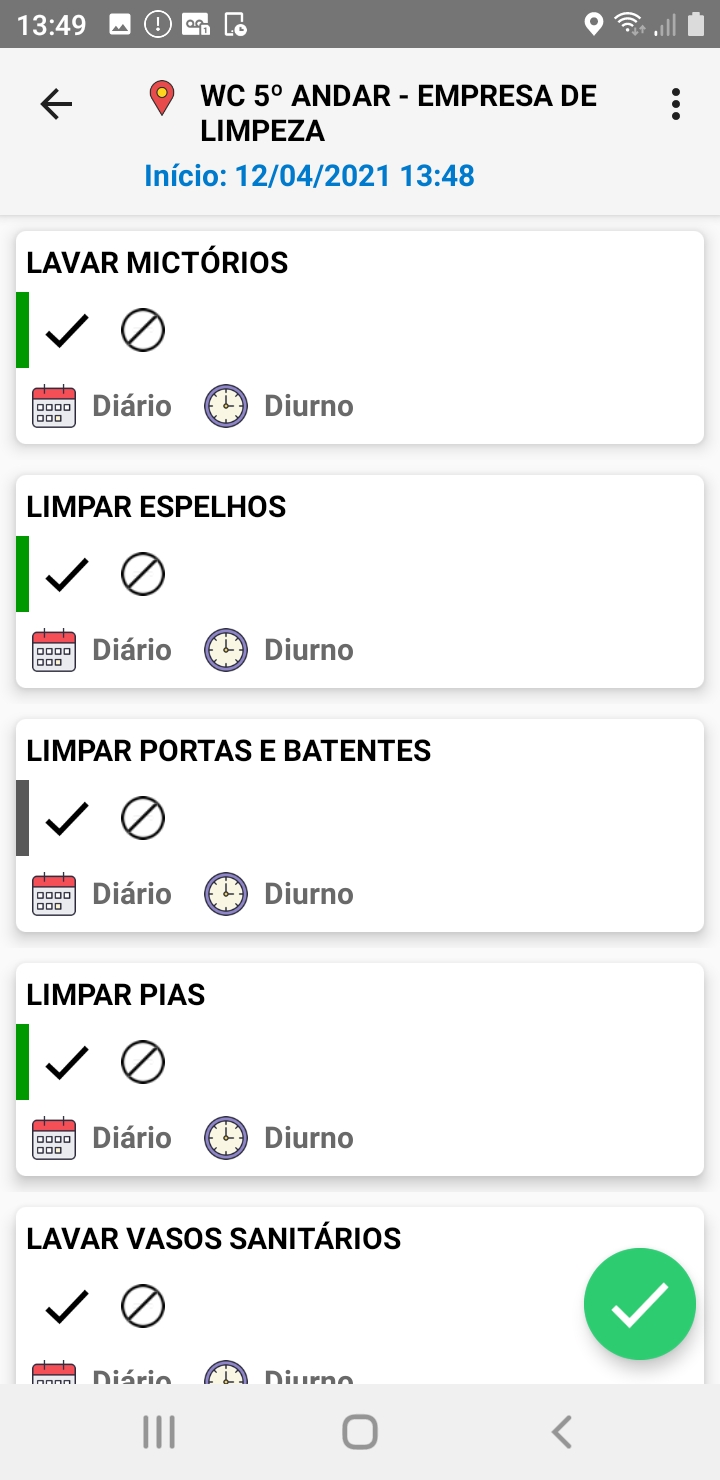This screenshot has width=720, height=1480.
Task: Check off LIMPAR PORTAS E BATENTES
Action: pos(67,818)
